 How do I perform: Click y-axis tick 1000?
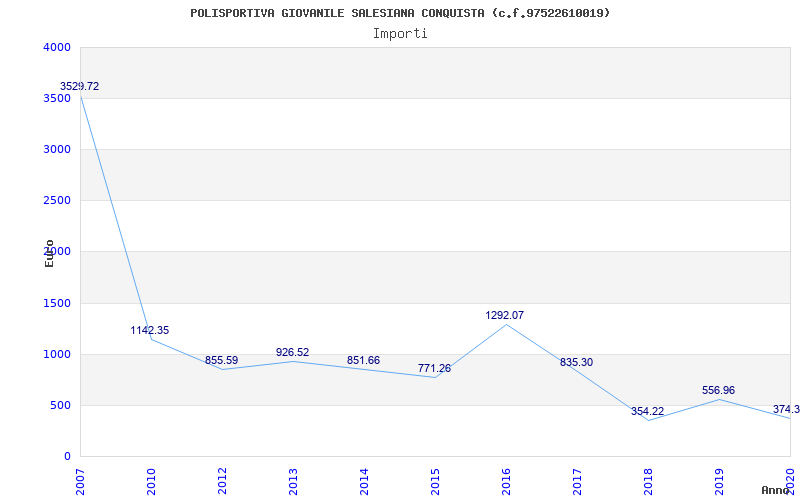58,355
